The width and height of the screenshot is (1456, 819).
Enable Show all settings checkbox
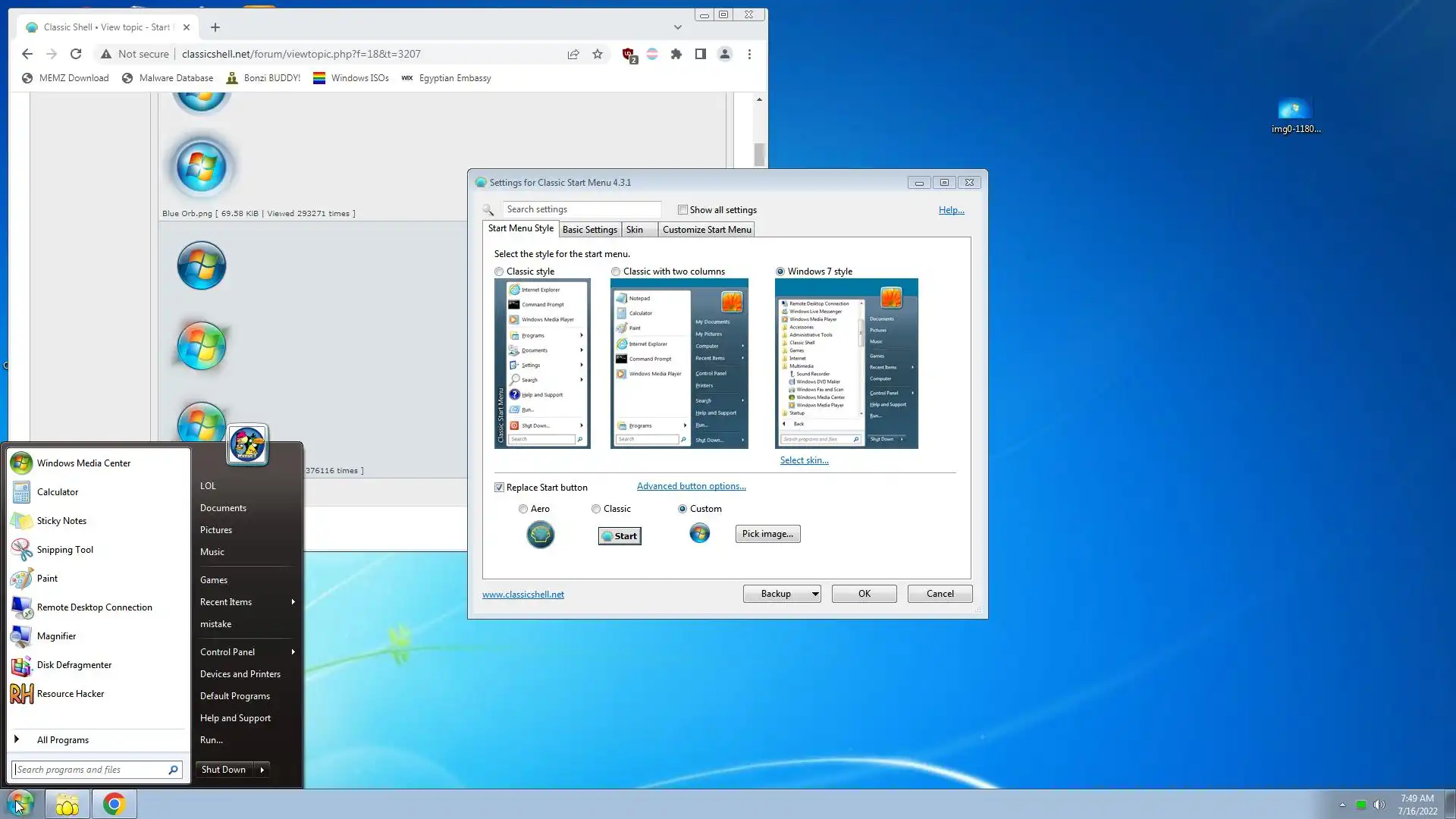point(682,210)
